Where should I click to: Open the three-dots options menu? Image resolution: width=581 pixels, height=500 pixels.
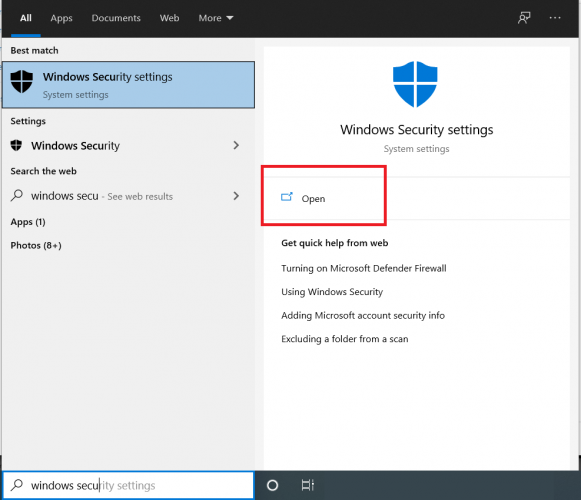(555, 18)
